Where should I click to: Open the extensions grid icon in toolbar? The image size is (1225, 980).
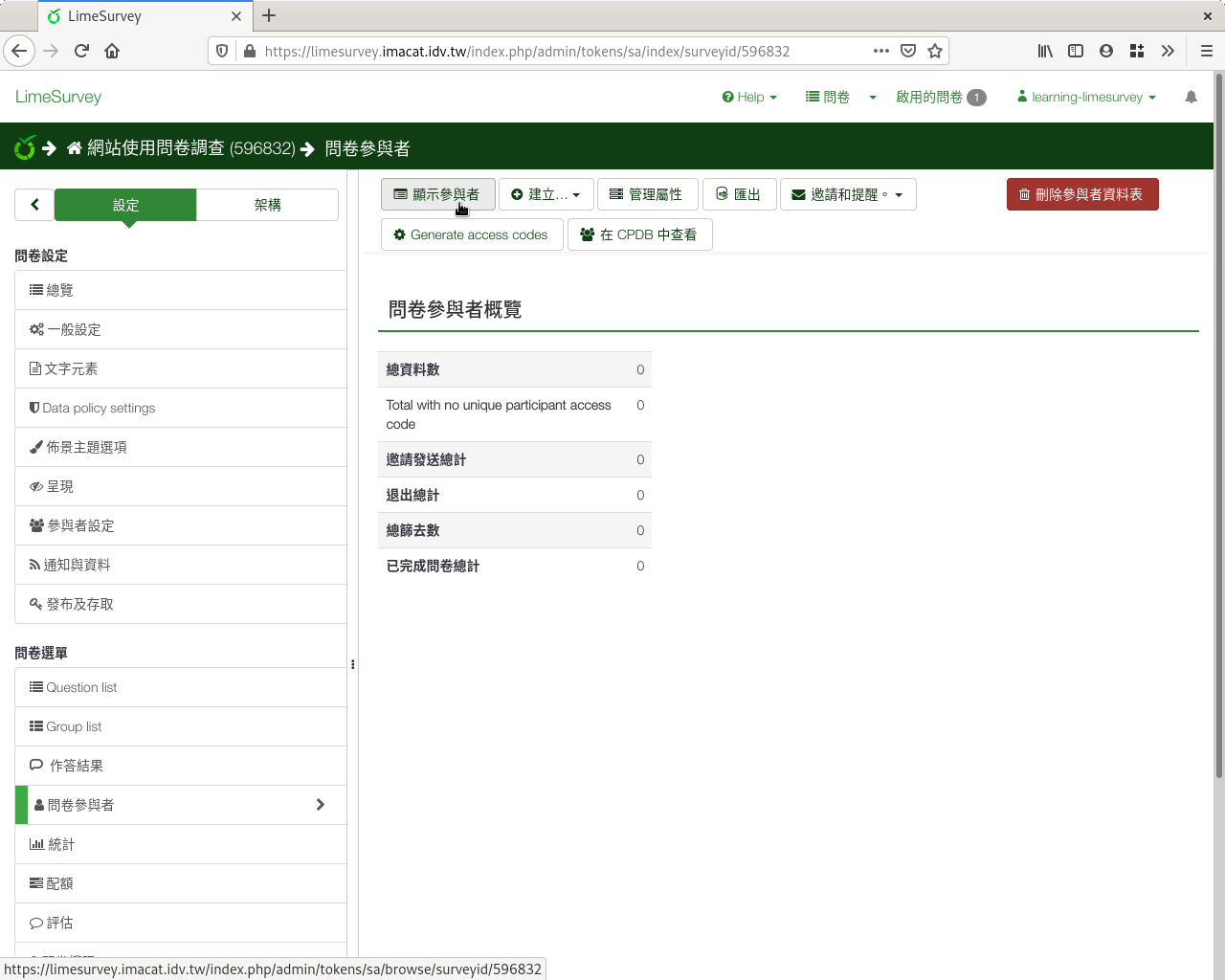tap(1137, 51)
